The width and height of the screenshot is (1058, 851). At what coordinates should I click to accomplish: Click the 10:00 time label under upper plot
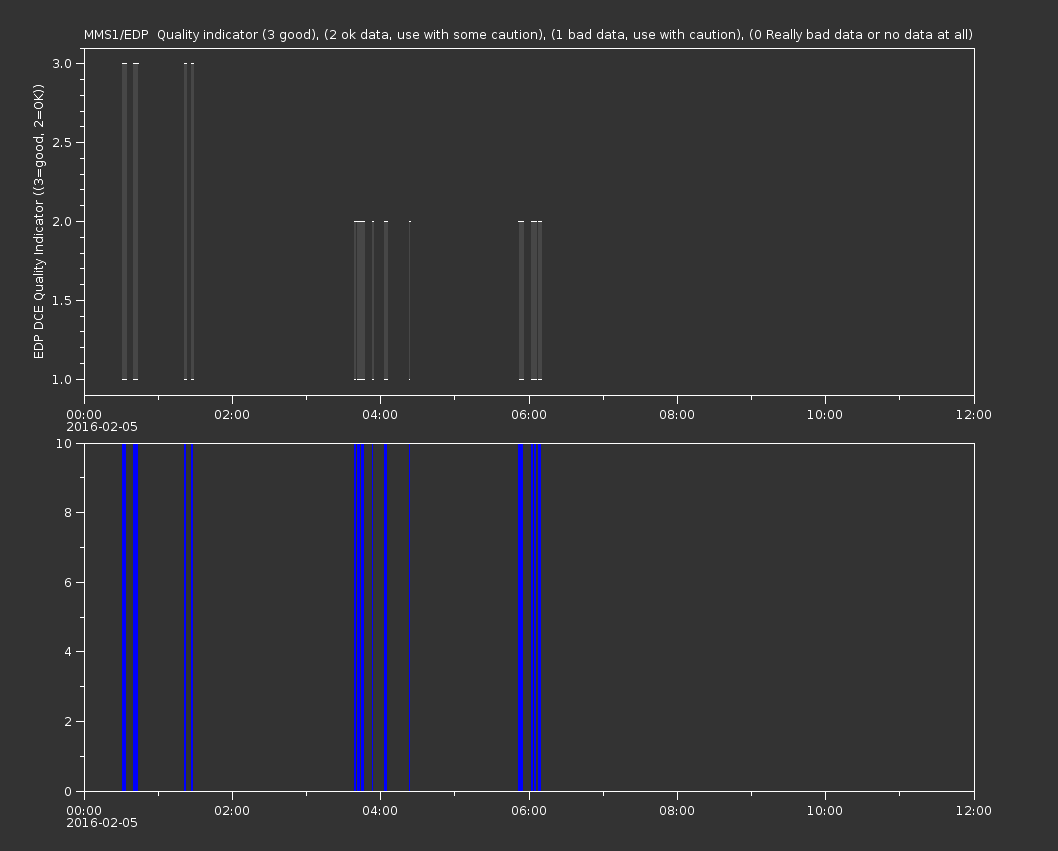coord(825,414)
